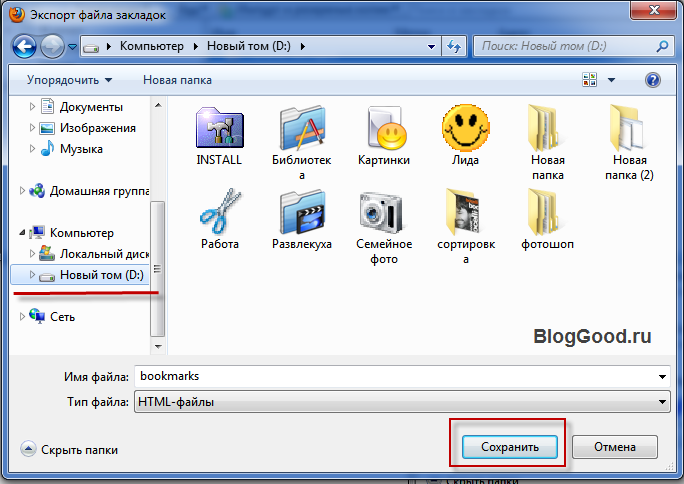
Task: Expand the Изображения tree node
Action: point(32,127)
